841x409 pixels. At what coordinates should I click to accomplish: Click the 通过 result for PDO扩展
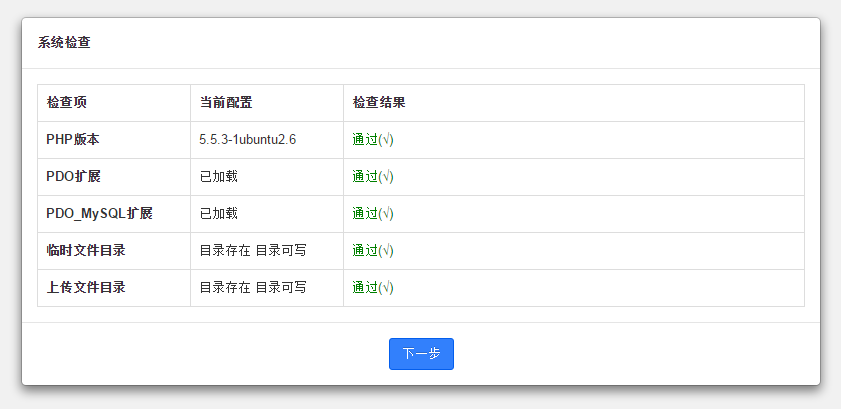tap(373, 177)
